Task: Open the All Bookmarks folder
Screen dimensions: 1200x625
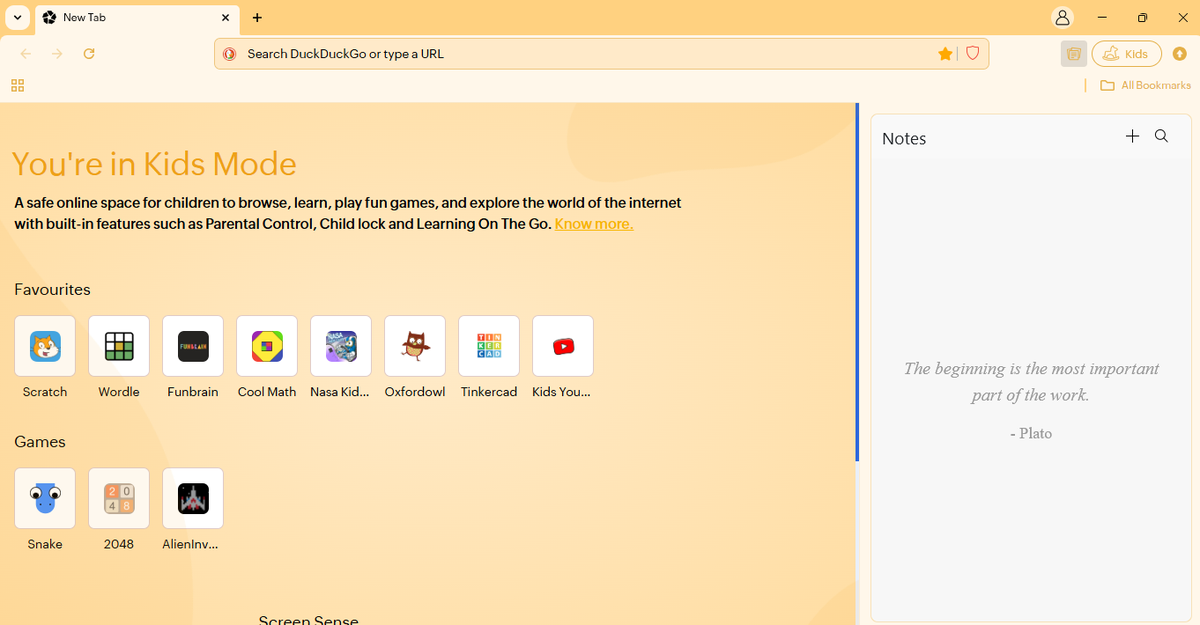Action: click(1144, 85)
